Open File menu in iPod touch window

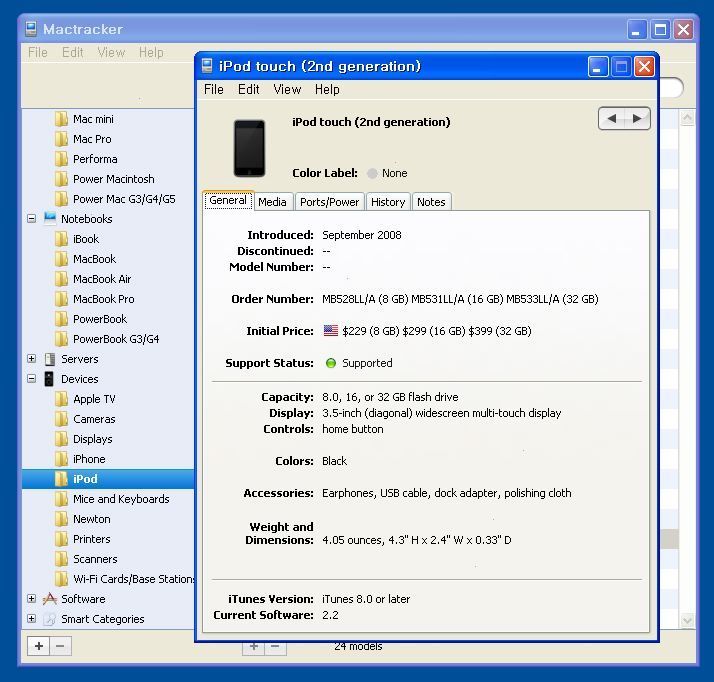point(214,90)
